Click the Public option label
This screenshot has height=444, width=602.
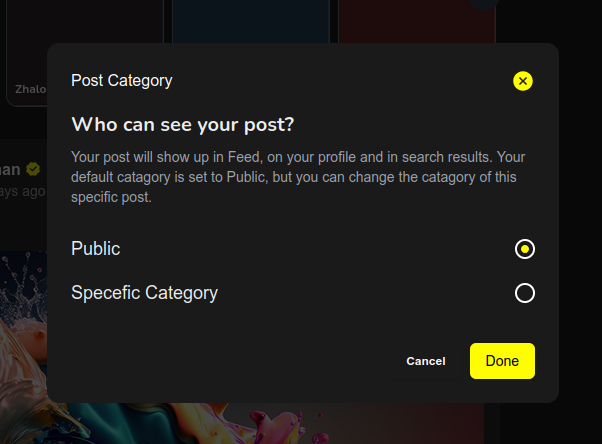pyautogui.click(x=96, y=249)
